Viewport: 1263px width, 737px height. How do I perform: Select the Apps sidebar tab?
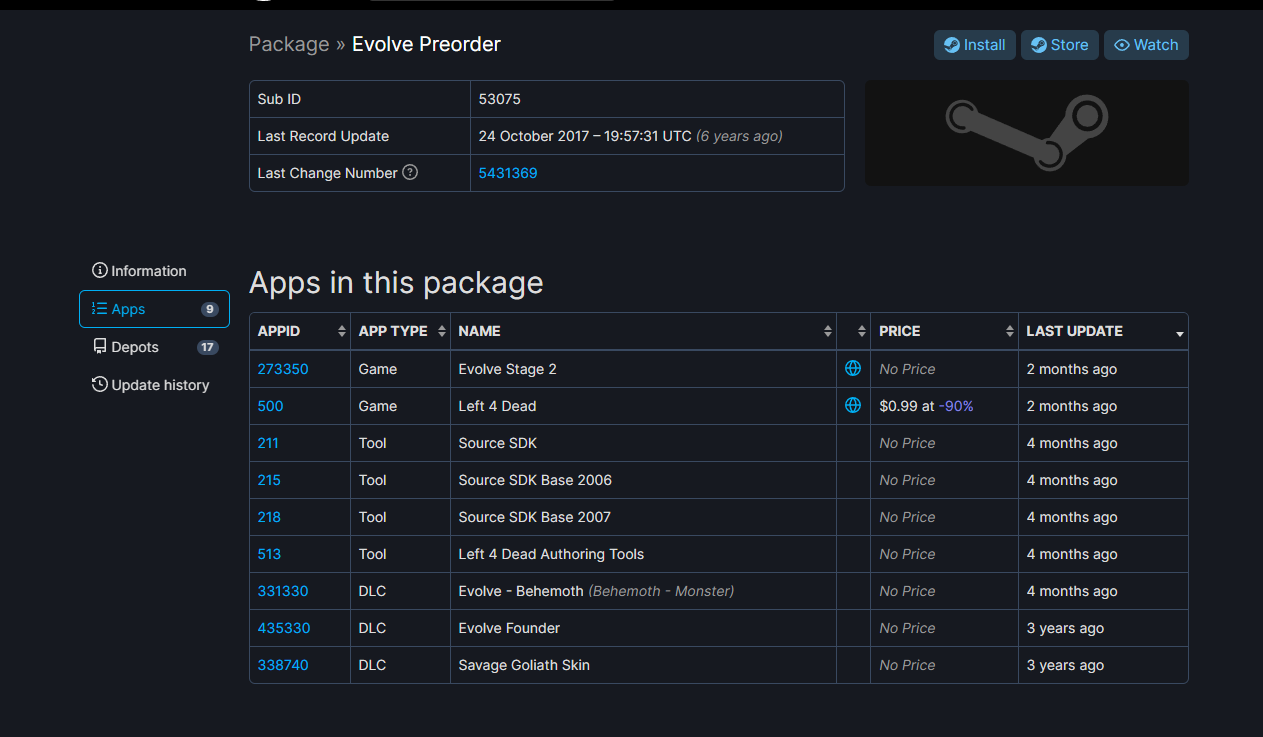(154, 309)
